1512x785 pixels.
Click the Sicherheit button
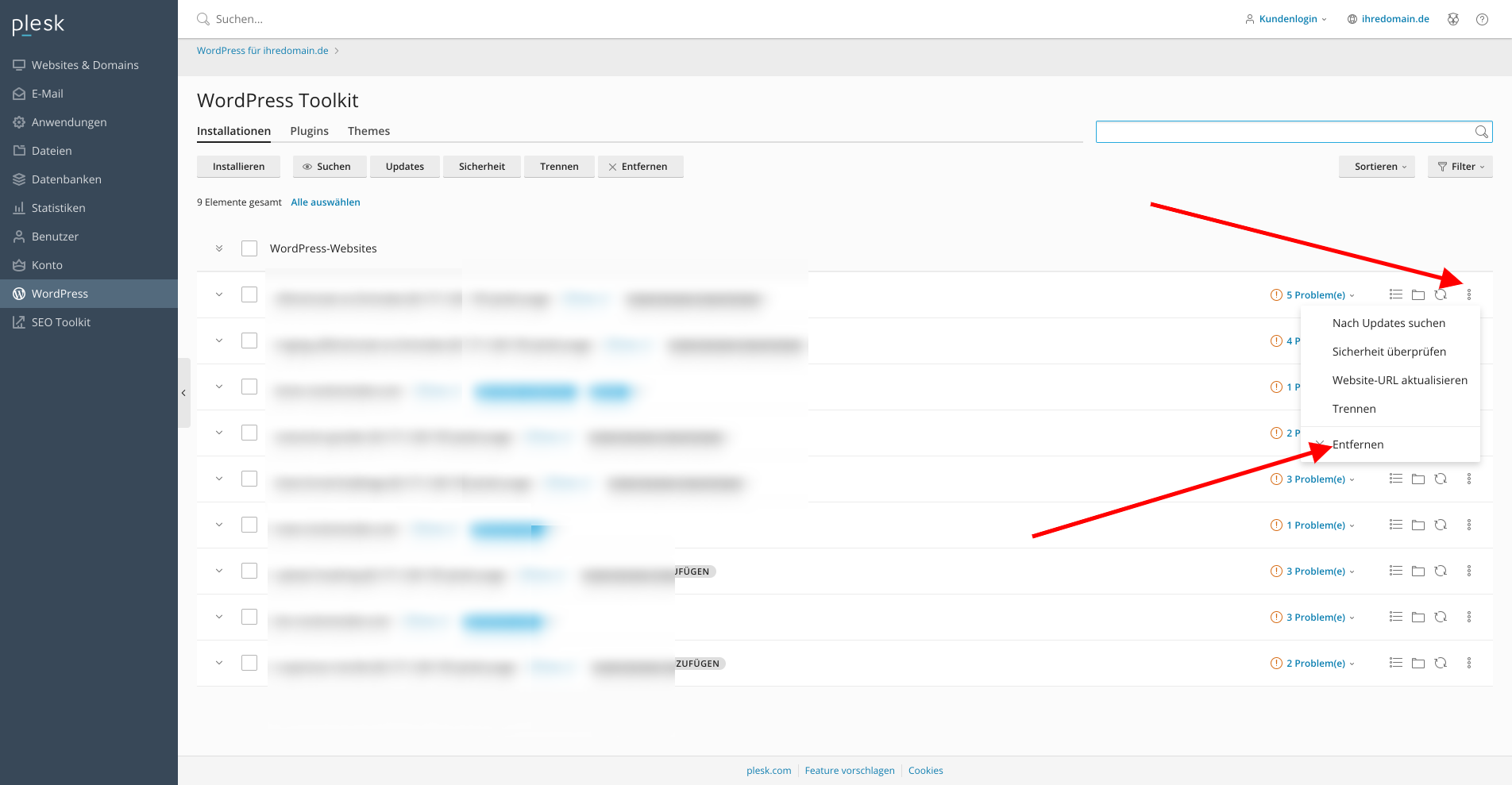(482, 167)
